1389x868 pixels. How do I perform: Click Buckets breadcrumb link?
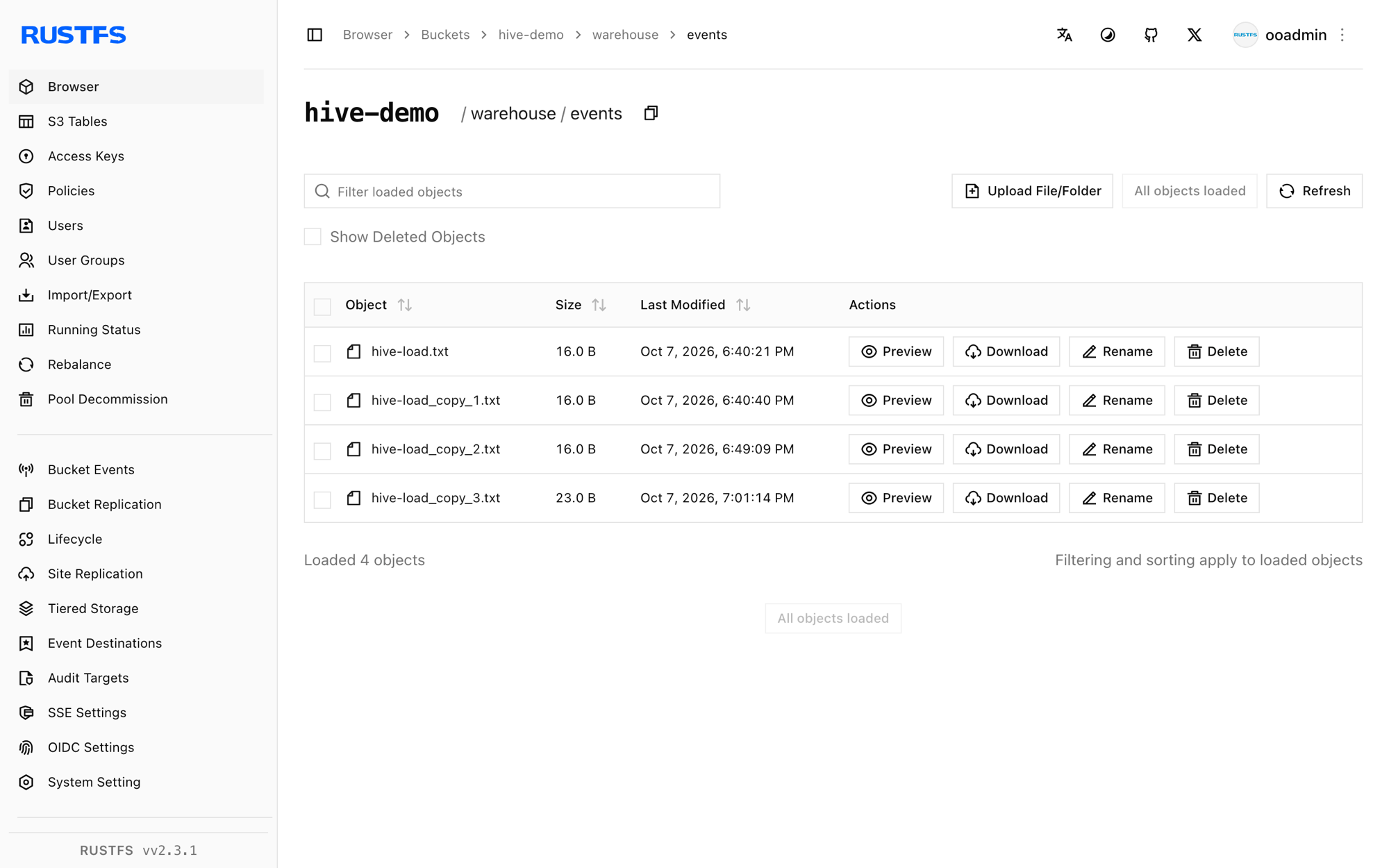445,35
